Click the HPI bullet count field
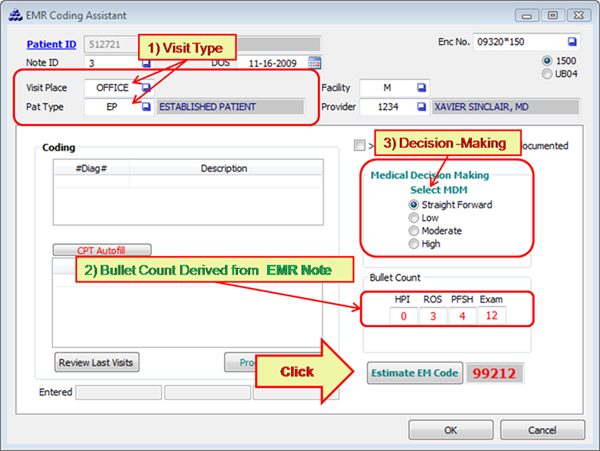Viewport: 600px width, 451px height. (x=403, y=317)
